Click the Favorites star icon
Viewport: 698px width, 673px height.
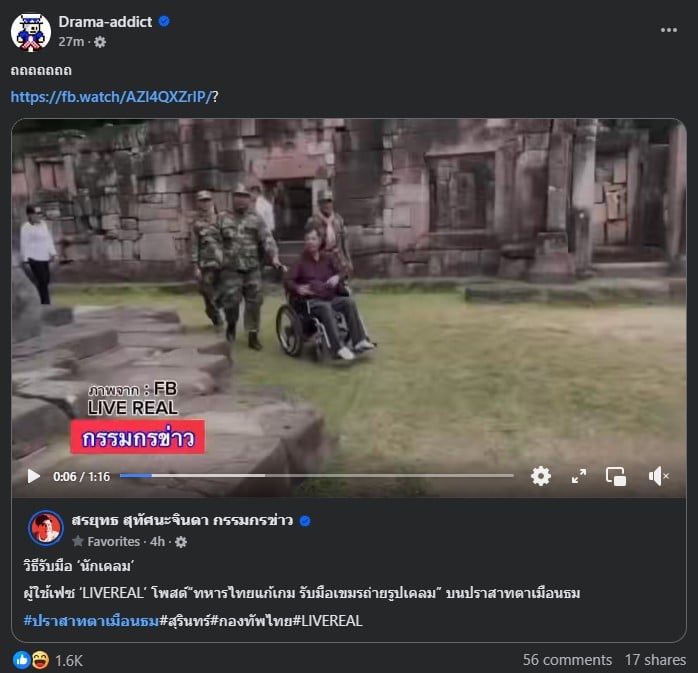(77, 541)
